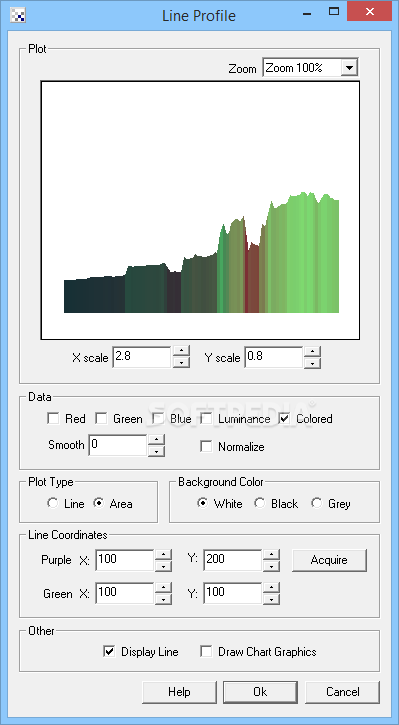
Task: Increase Y scale with up arrow
Action: click(x=313, y=351)
